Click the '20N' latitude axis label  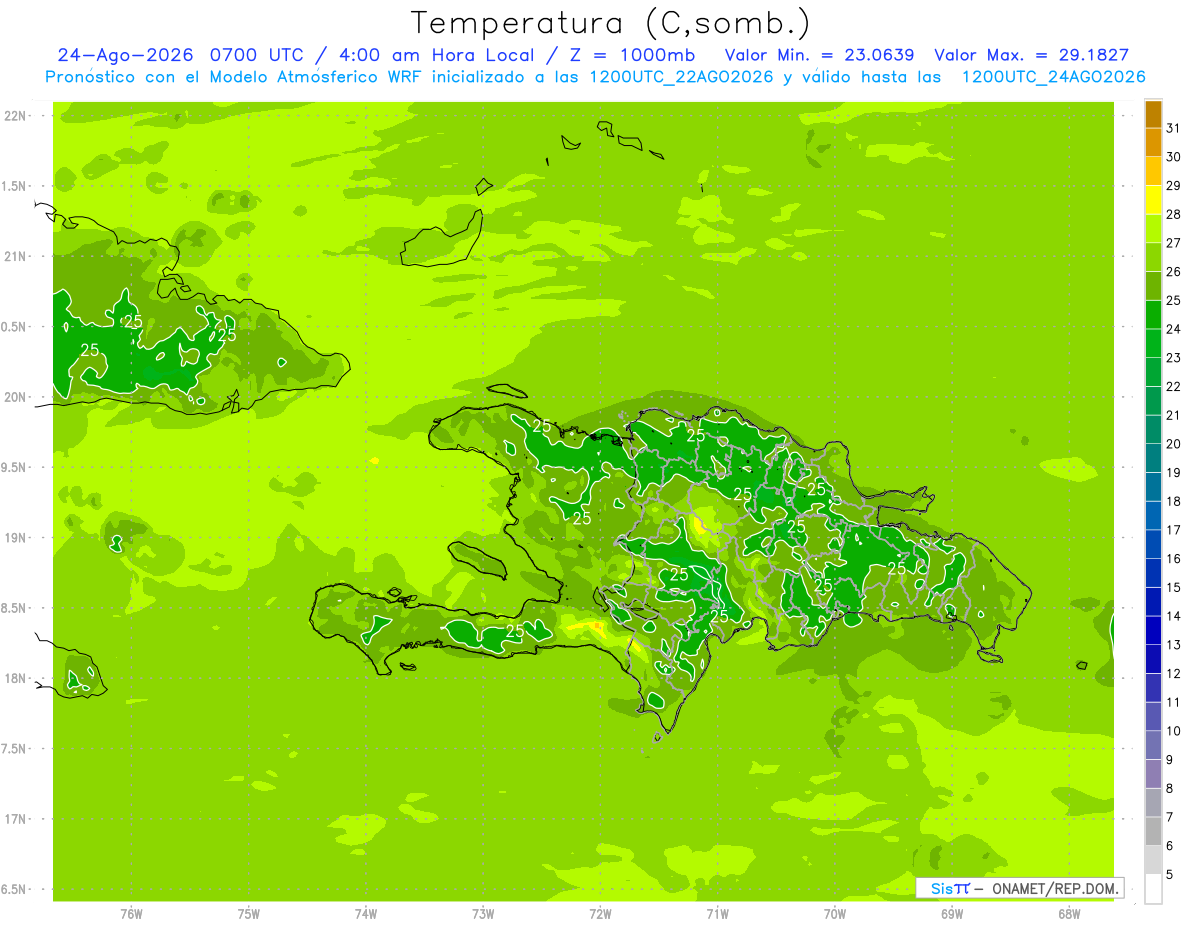pos(15,397)
